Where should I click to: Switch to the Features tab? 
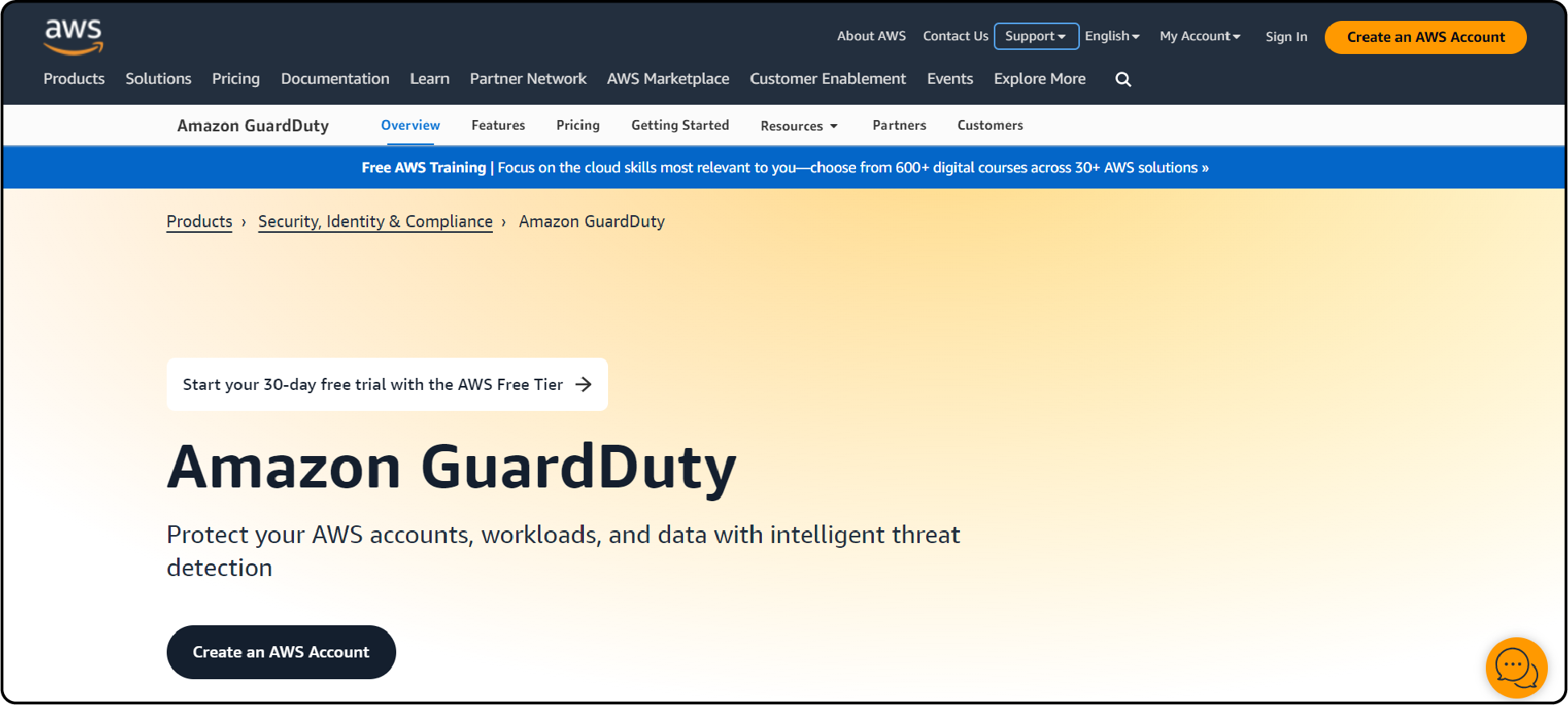499,126
